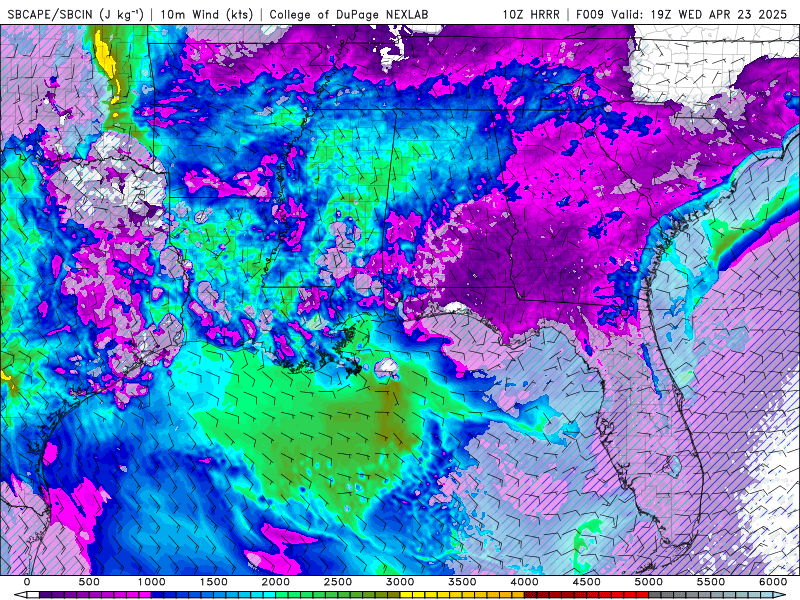Click the '4500' color scale label
800x600 pixels.
coord(587,582)
